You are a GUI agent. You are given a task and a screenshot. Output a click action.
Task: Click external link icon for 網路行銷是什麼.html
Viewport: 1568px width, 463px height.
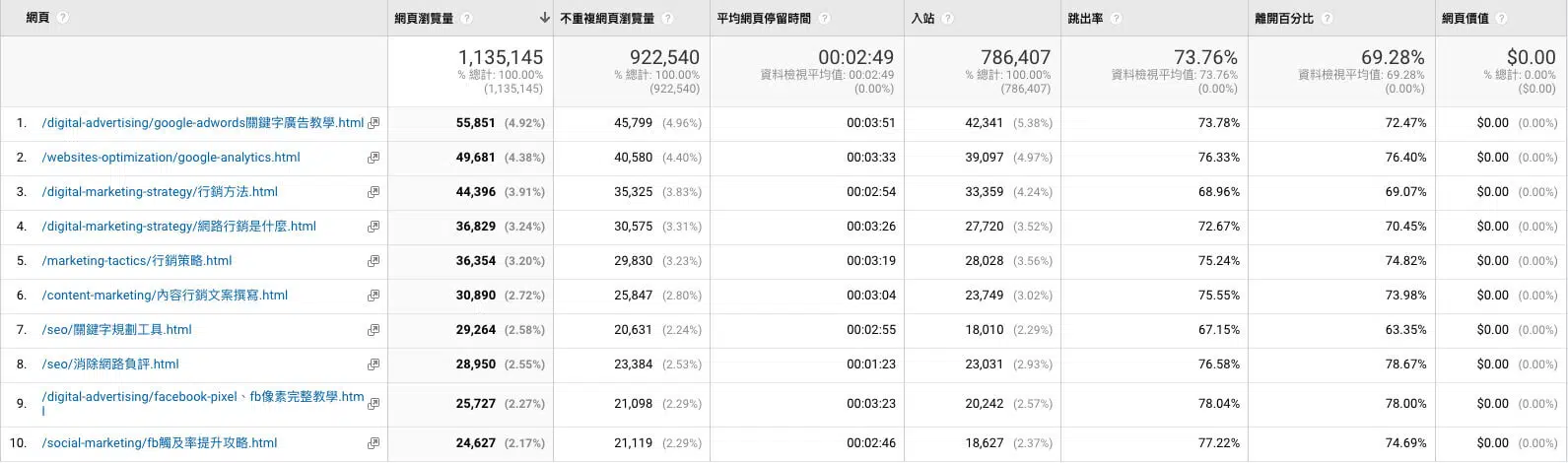374,227
